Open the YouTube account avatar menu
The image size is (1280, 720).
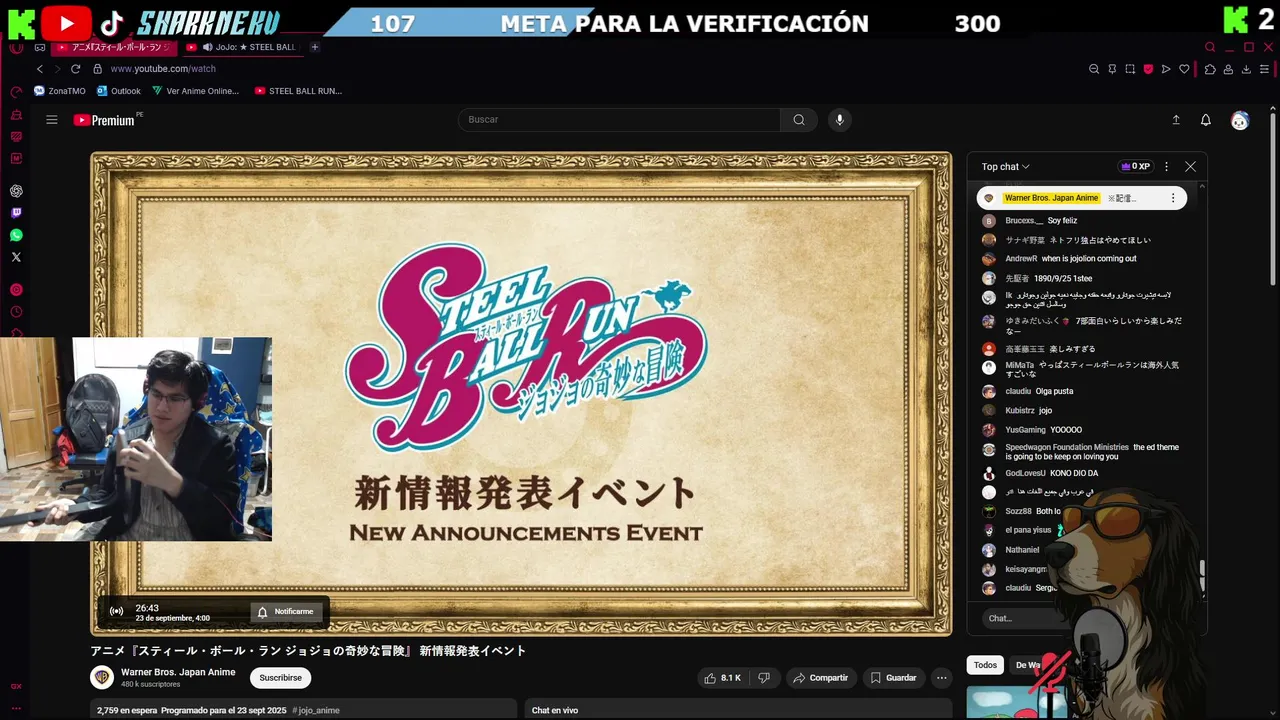1240,120
